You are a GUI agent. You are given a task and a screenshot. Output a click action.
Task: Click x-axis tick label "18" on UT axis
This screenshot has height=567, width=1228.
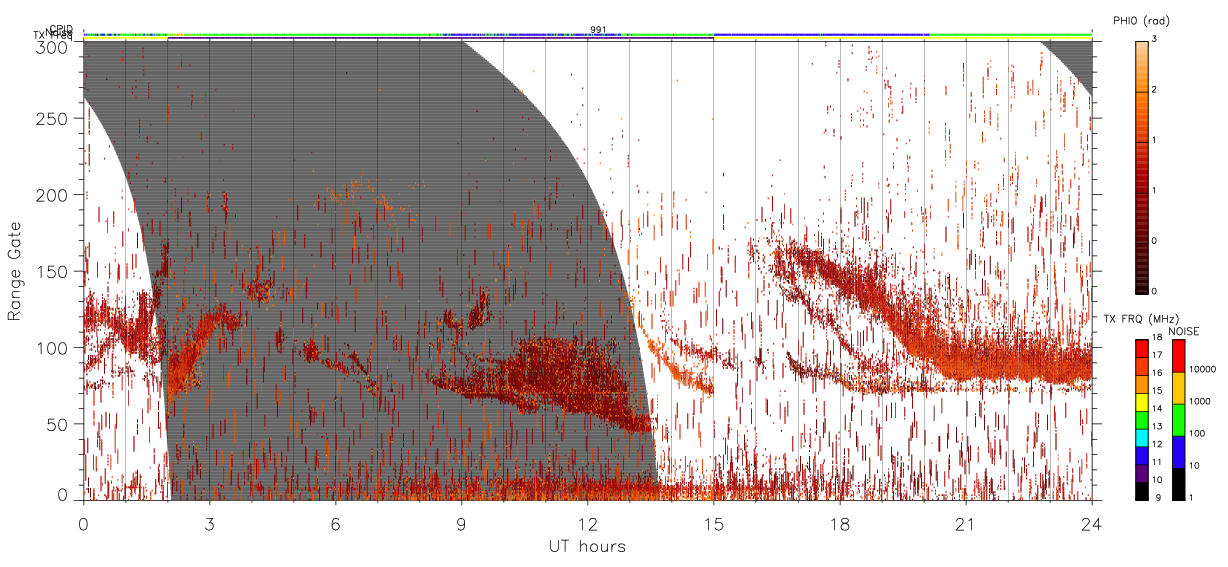click(x=839, y=523)
